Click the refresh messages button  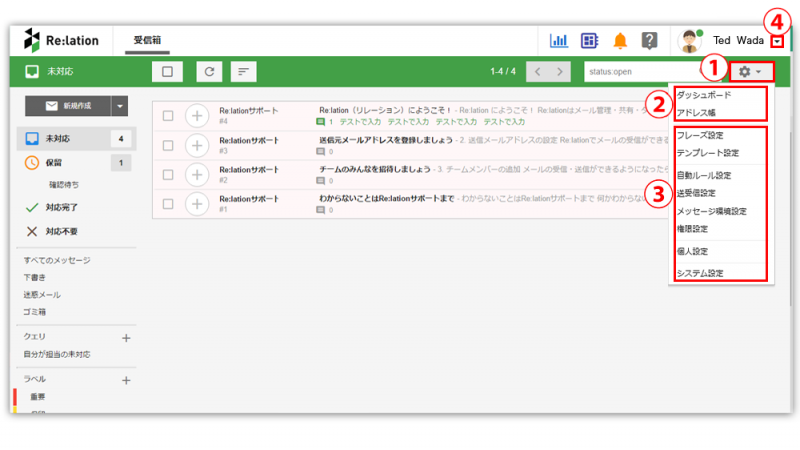pyautogui.click(x=209, y=72)
